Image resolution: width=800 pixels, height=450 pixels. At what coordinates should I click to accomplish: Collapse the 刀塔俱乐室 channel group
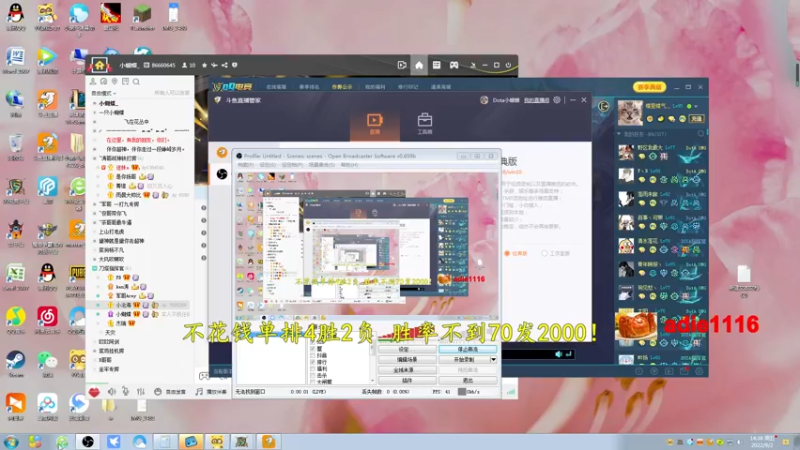click(95, 268)
